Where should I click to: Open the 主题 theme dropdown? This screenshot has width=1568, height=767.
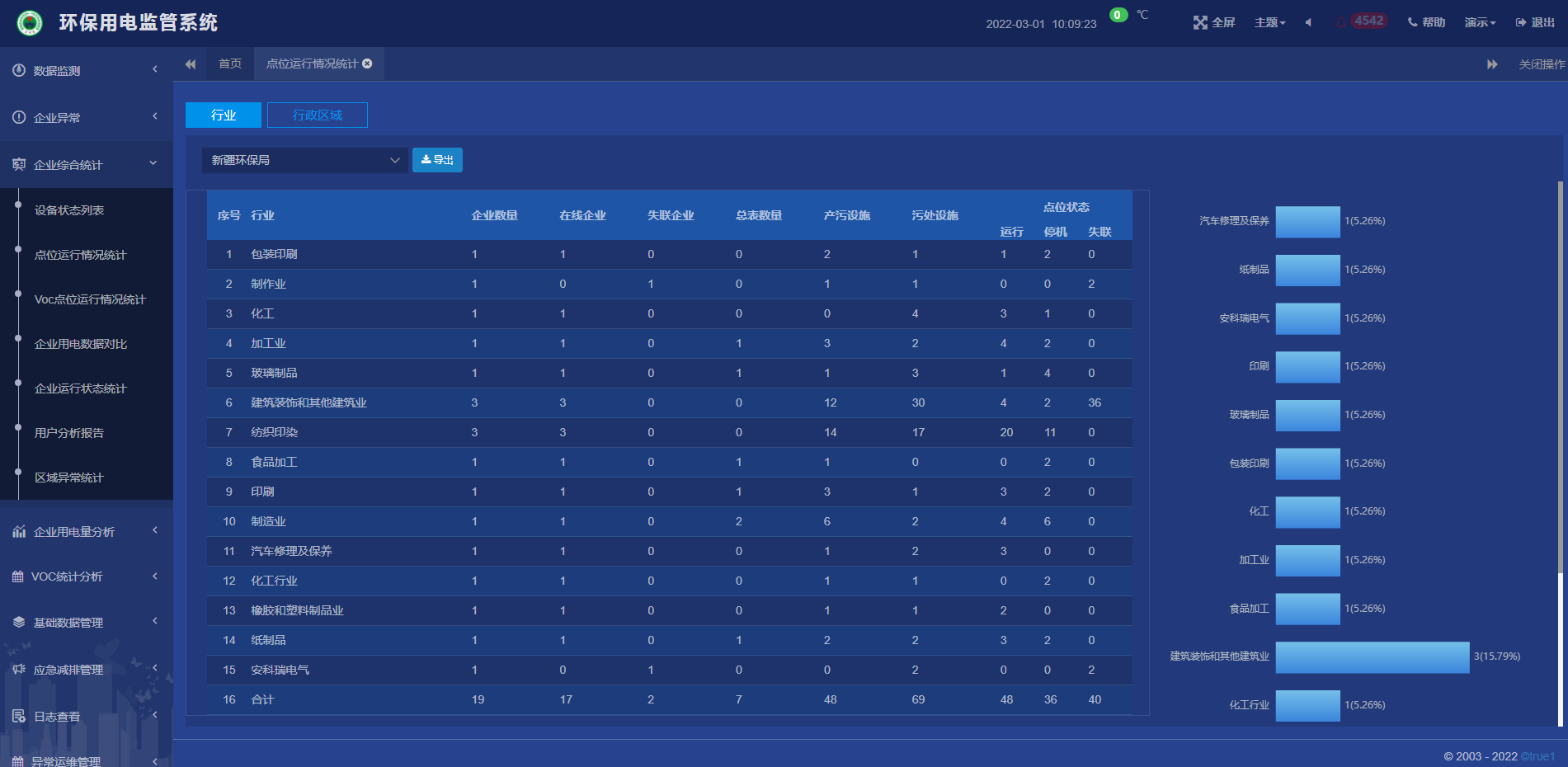click(1269, 22)
